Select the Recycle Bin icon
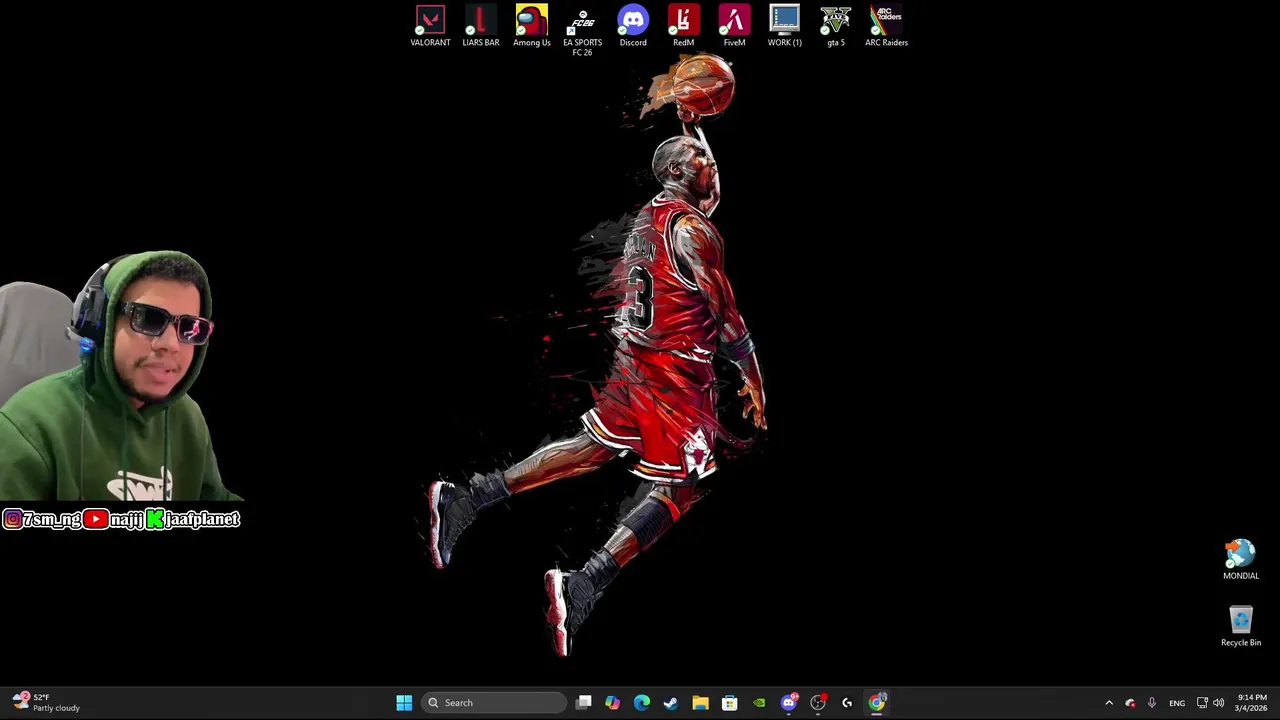Image resolution: width=1280 pixels, height=720 pixels. pyautogui.click(x=1241, y=627)
